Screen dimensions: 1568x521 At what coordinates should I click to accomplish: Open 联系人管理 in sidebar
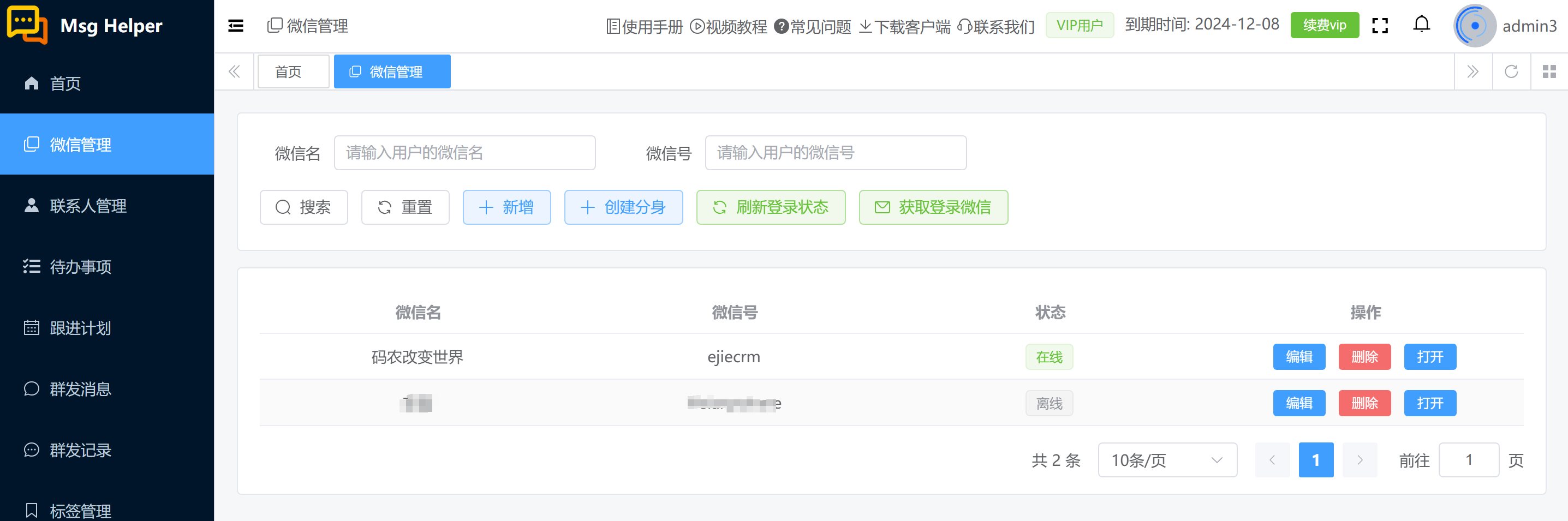[x=107, y=206]
